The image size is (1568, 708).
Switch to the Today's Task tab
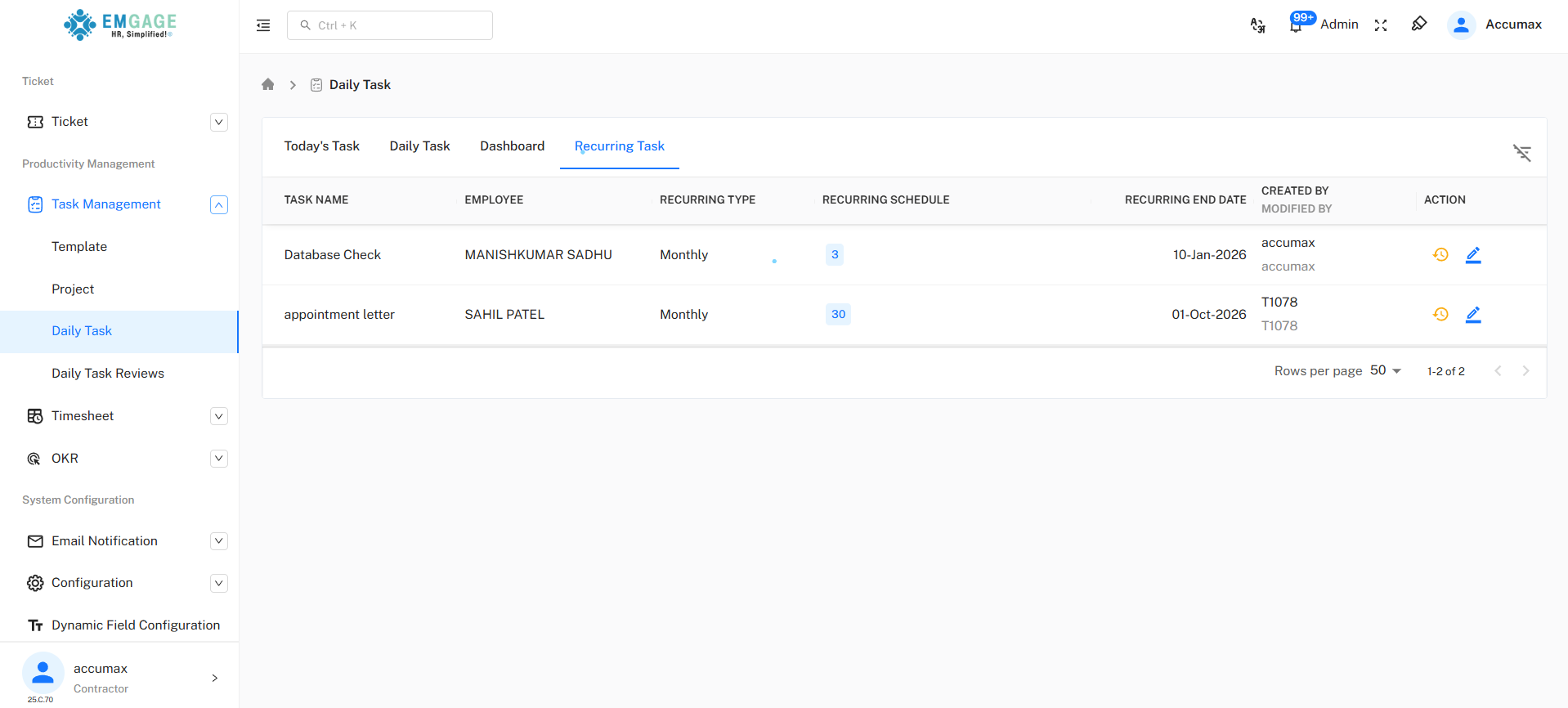tap(321, 146)
